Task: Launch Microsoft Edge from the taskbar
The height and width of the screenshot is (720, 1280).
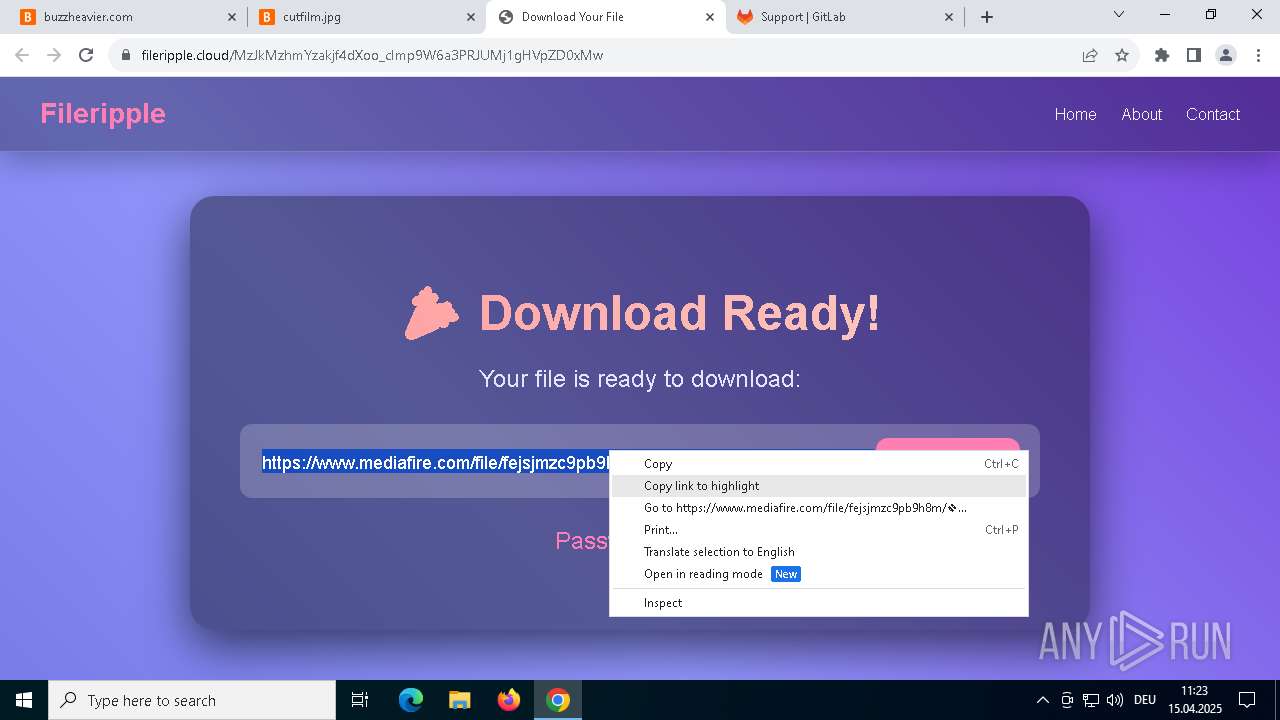Action: 411,700
